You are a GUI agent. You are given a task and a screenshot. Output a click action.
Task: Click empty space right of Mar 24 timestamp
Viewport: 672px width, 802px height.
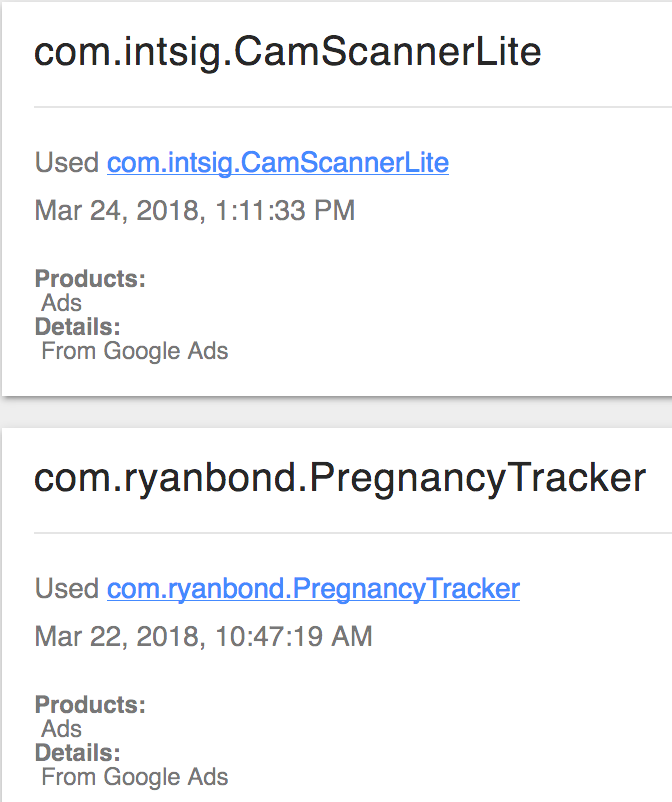511,211
